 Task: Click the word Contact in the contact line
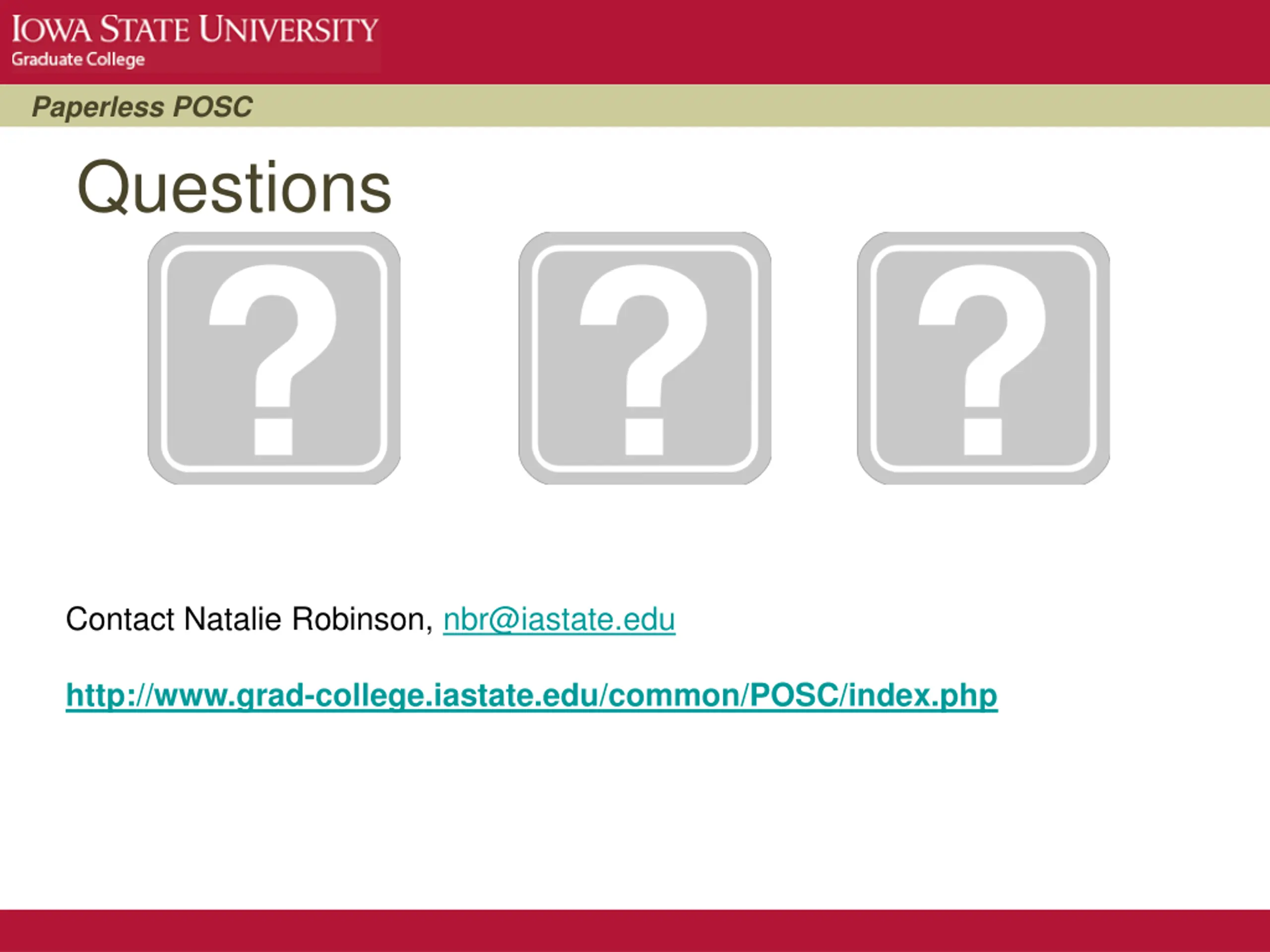pyautogui.click(x=120, y=619)
